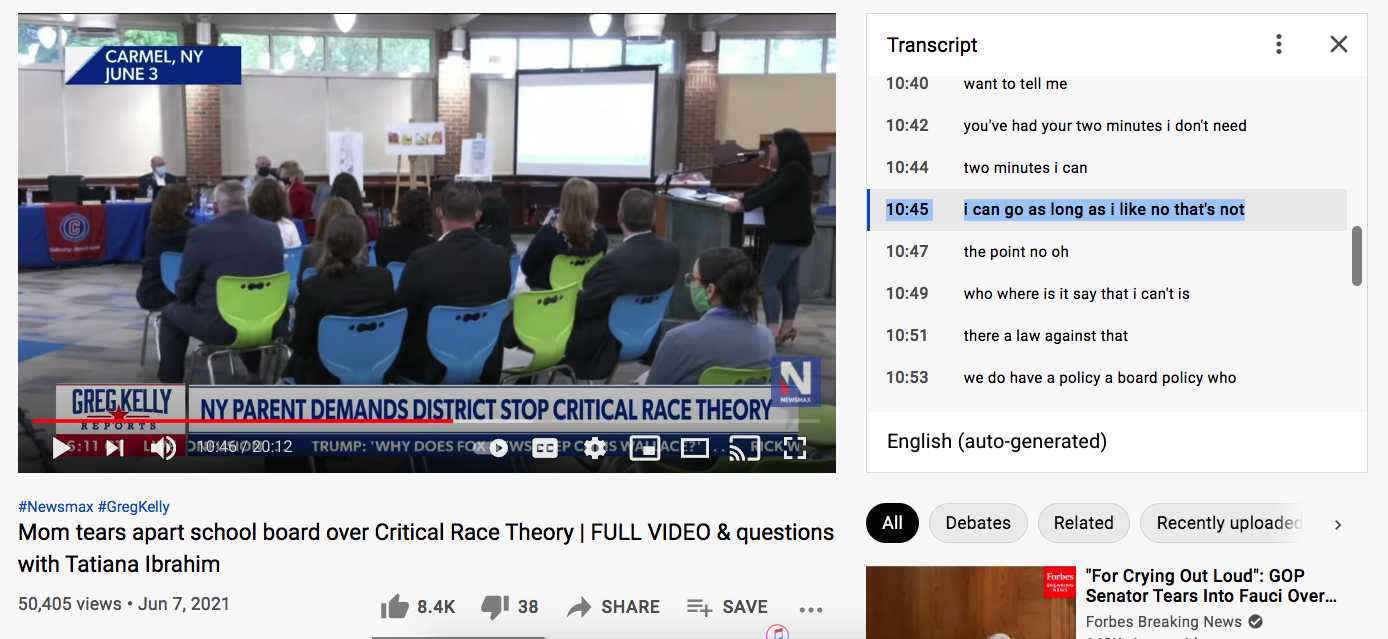Image resolution: width=1388 pixels, height=639 pixels.
Task: Select 'there a law against that' line
Action: pyautogui.click(x=1107, y=336)
